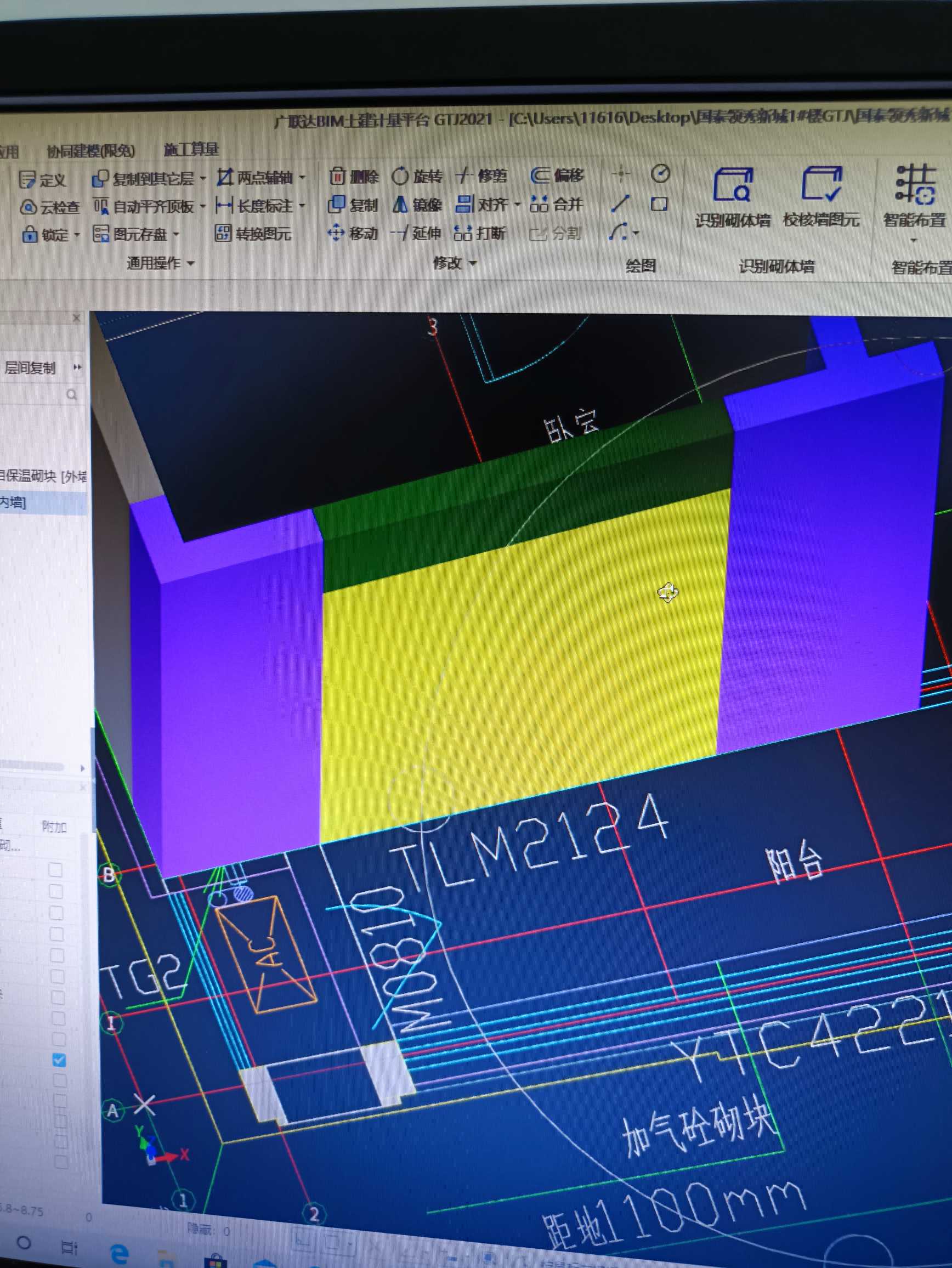952x1268 pixels.
Task: Open the 施工算量 ribbon tab
Action: pos(191,150)
